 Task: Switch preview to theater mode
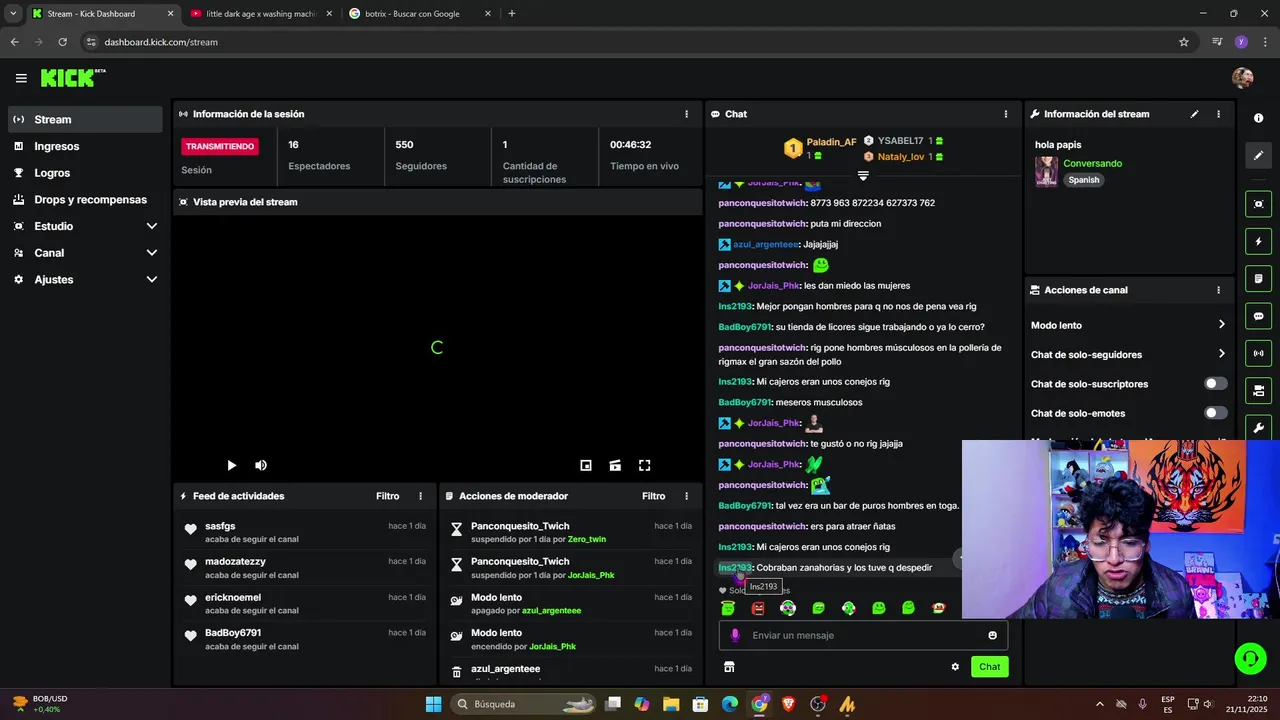click(x=615, y=465)
